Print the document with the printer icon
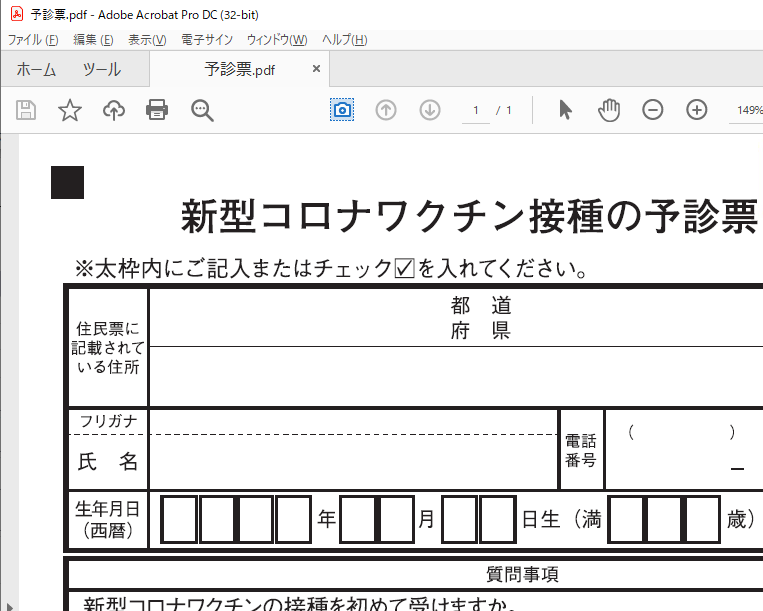This screenshot has height=611, width=763. pos(157,110)
